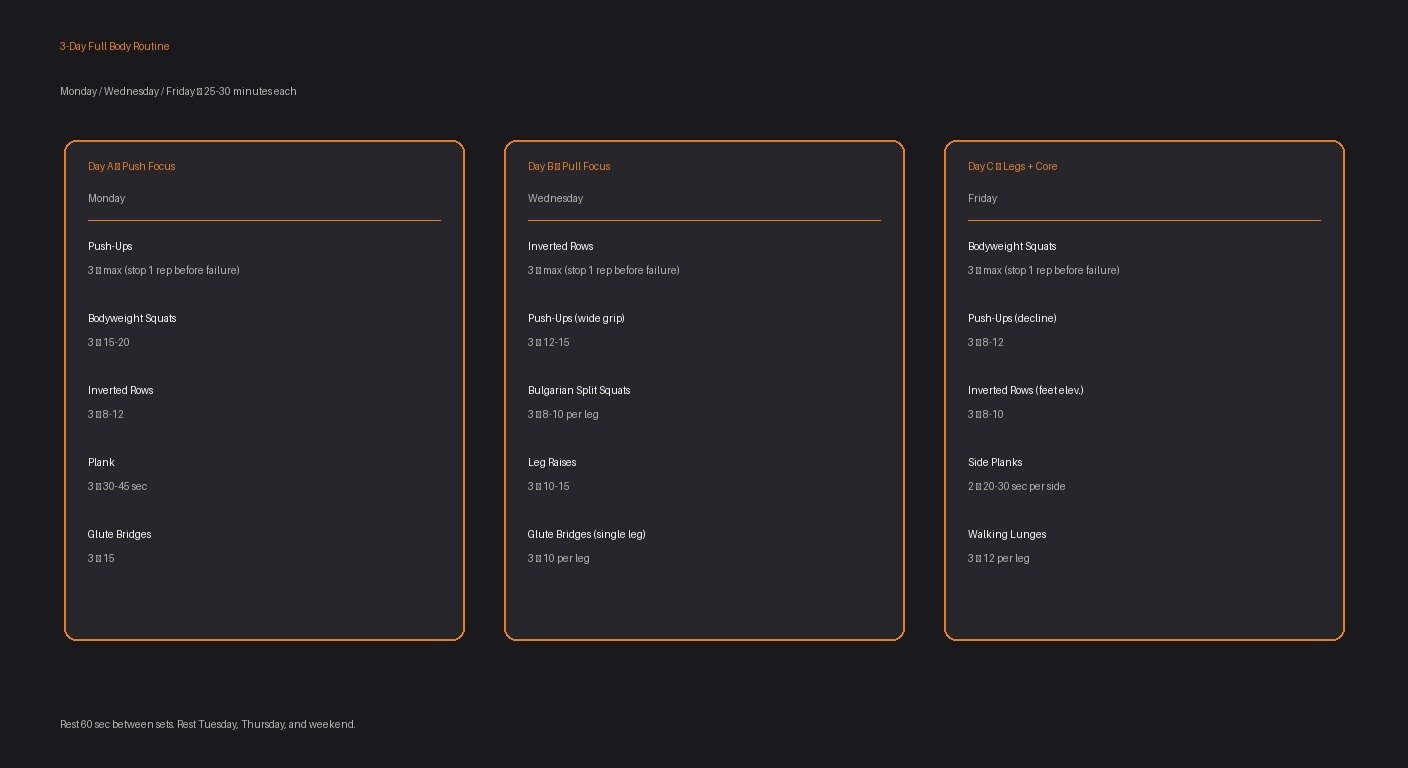Click '2 × 20-30 sec per side' duration

point(1017,486)
